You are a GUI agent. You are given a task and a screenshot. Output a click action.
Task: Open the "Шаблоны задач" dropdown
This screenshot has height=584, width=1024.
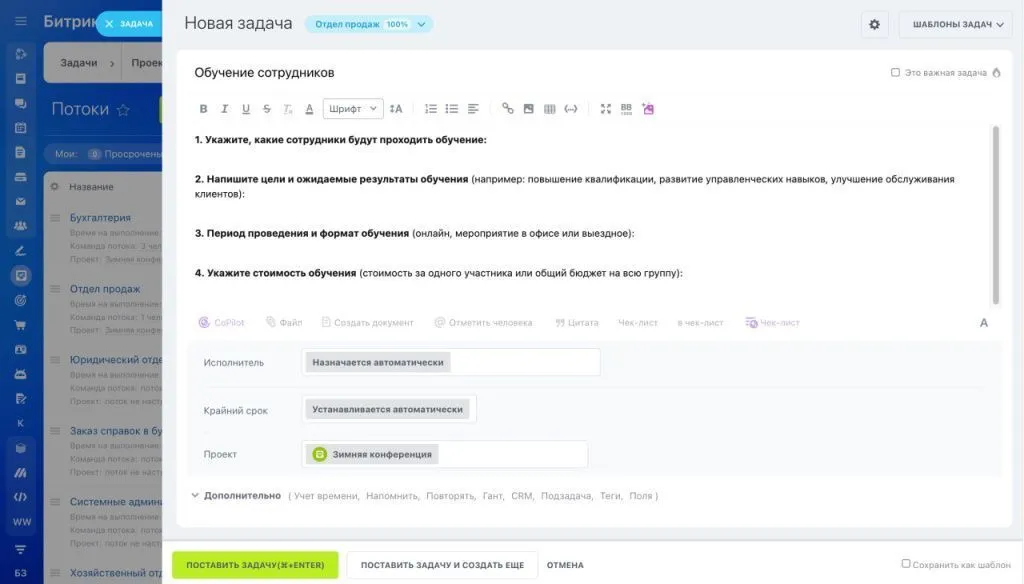click(x=955, y=24)
